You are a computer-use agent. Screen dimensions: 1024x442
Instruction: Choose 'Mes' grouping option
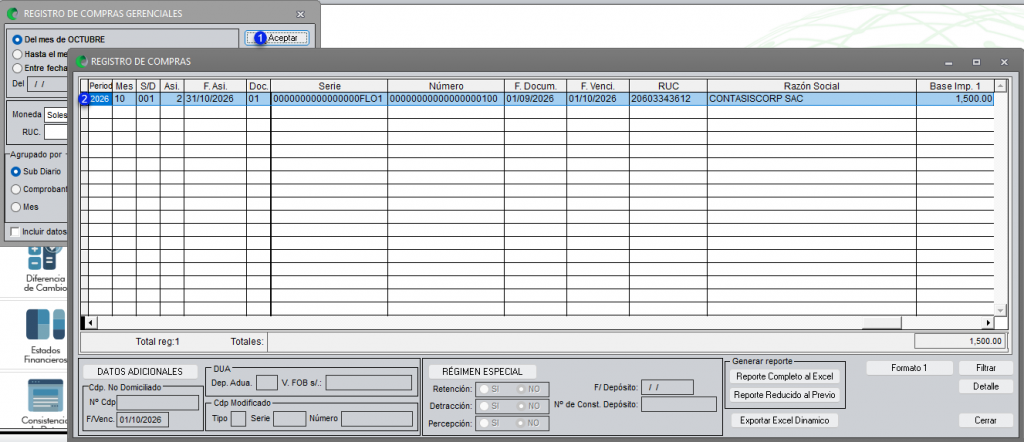[x=16, y=207]
